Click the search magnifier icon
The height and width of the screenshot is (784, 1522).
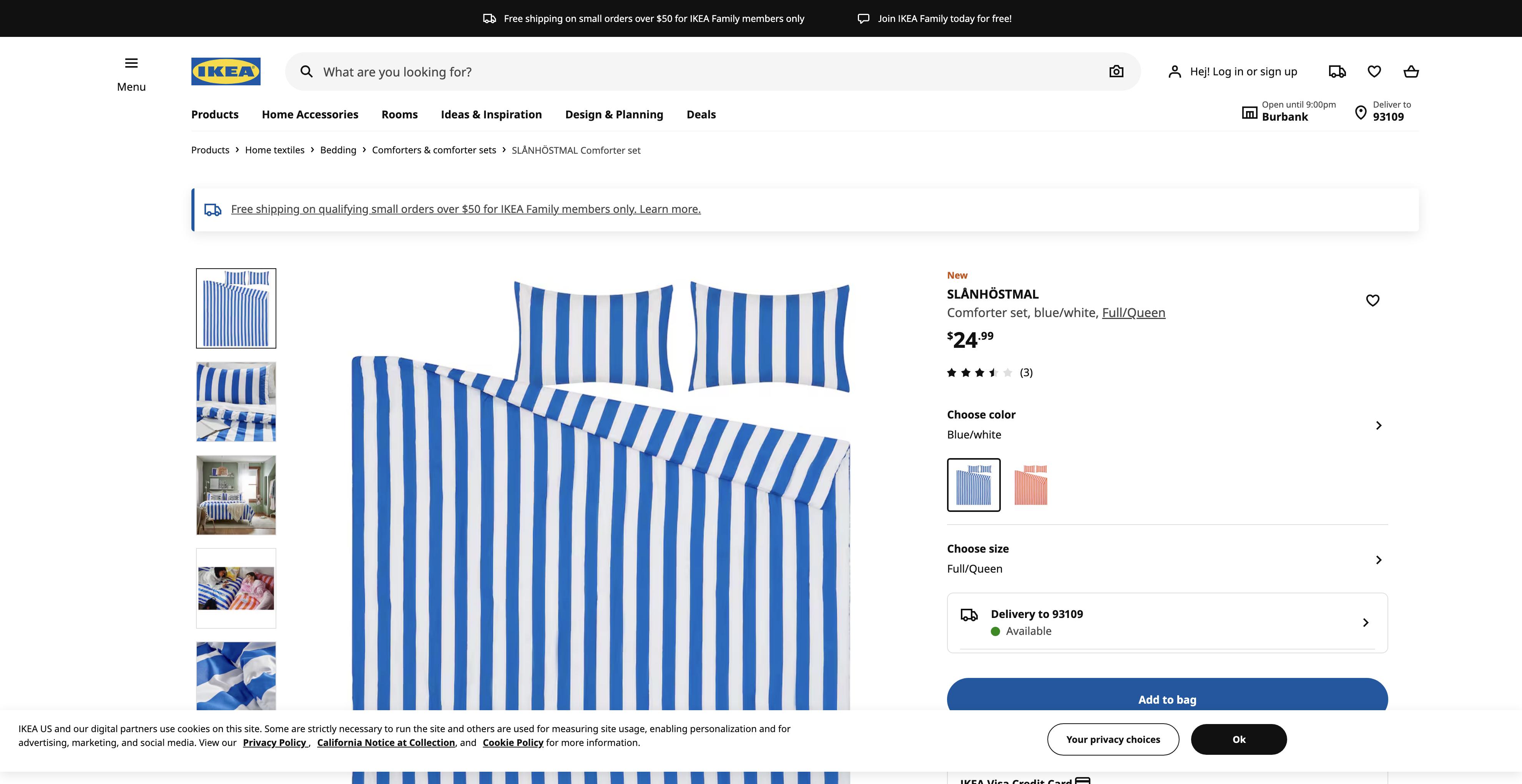306,71
